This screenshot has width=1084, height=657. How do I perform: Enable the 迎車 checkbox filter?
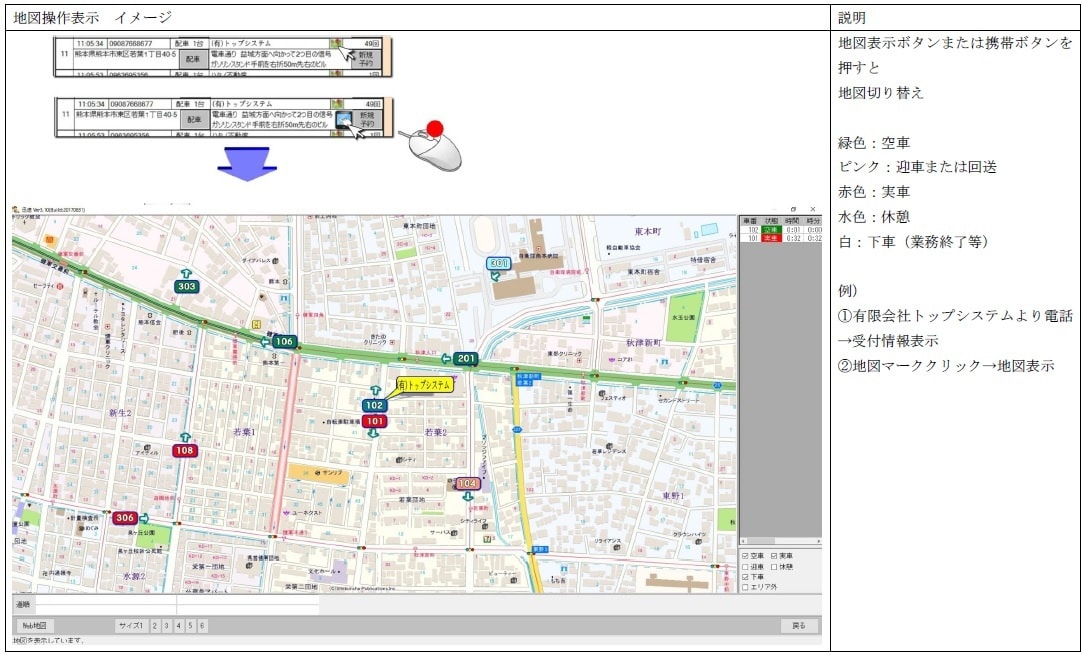pos(745,567)
